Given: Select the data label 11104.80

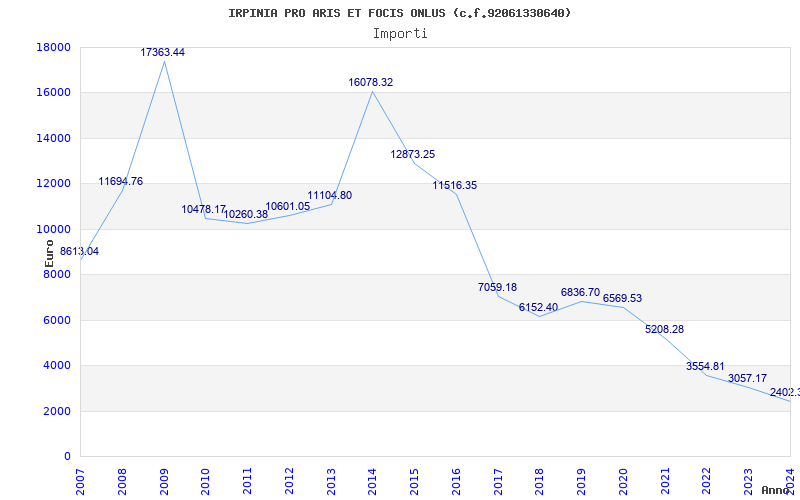Looking at the screenshot, I should pos(330,195).
